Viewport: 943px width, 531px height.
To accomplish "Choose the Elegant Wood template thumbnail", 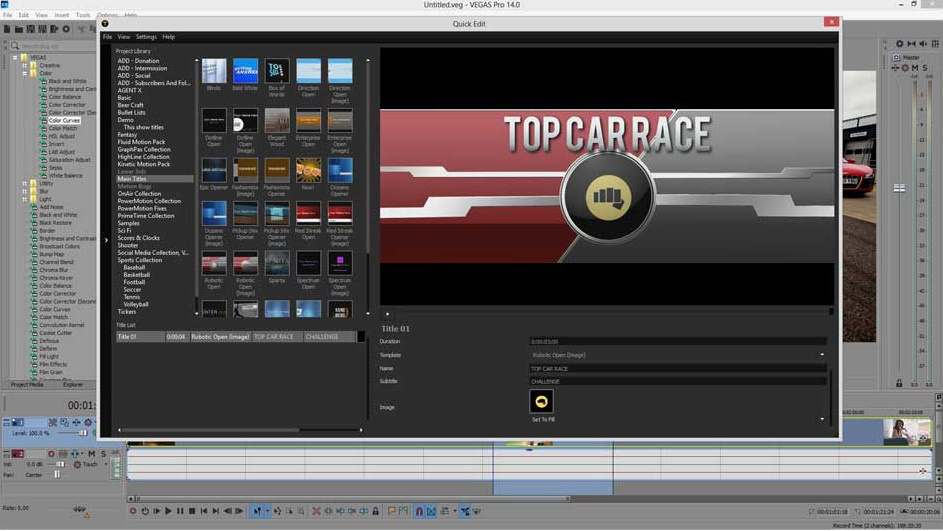I will (x=277, y=120).
